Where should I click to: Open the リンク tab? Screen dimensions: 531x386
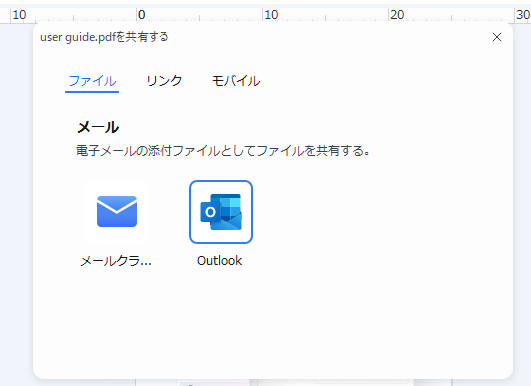[164, 81]
